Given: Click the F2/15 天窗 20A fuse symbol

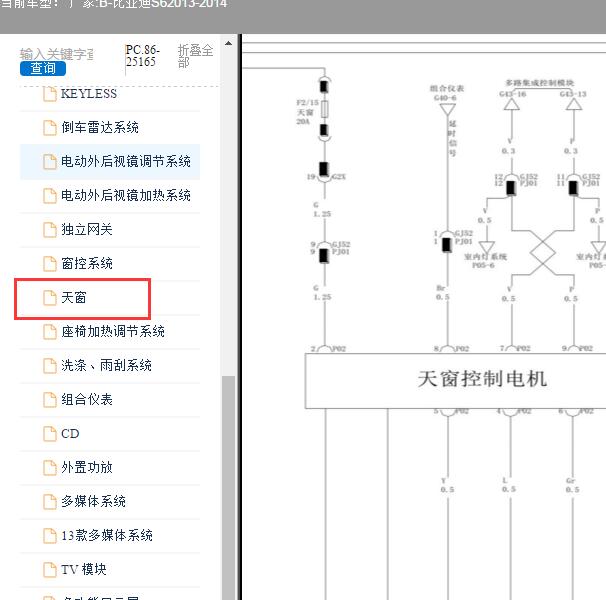Looking at the screenshot, I should pos(325,109).
